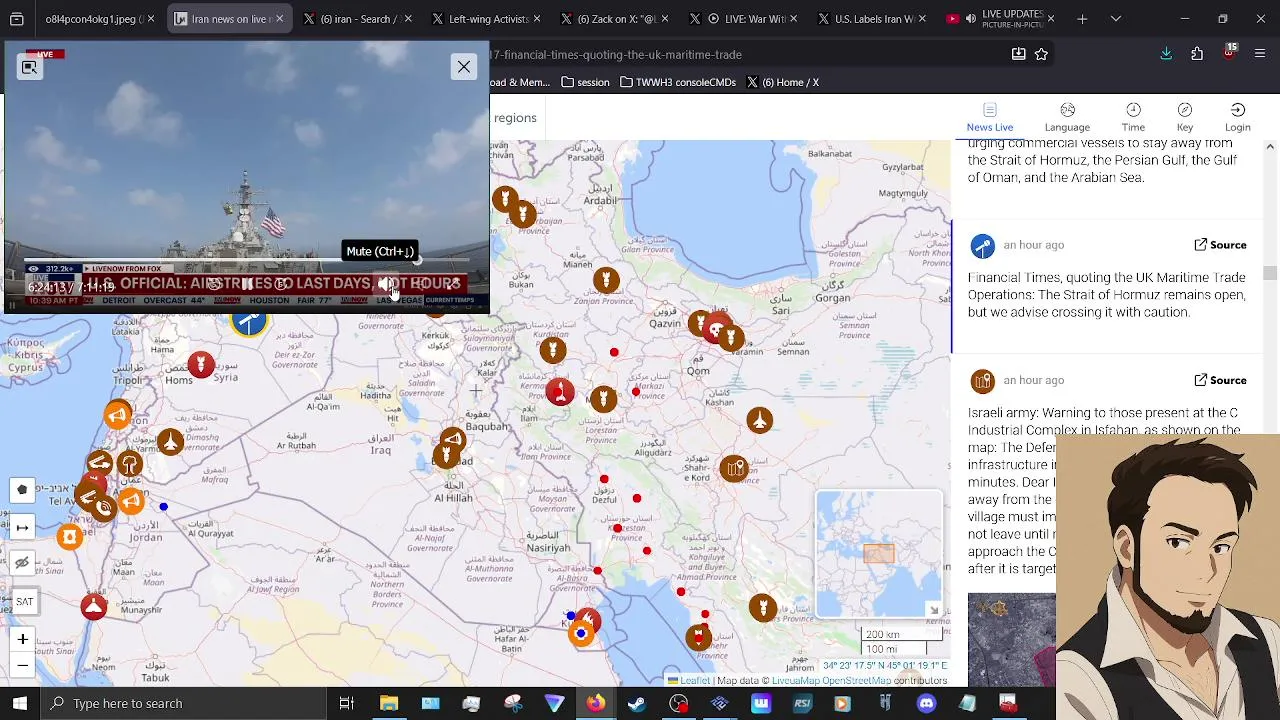Click scroll-up arrow of news panel
Image resolution: width=1280 pixels, height=720 pixels.
pos(1270,147)
